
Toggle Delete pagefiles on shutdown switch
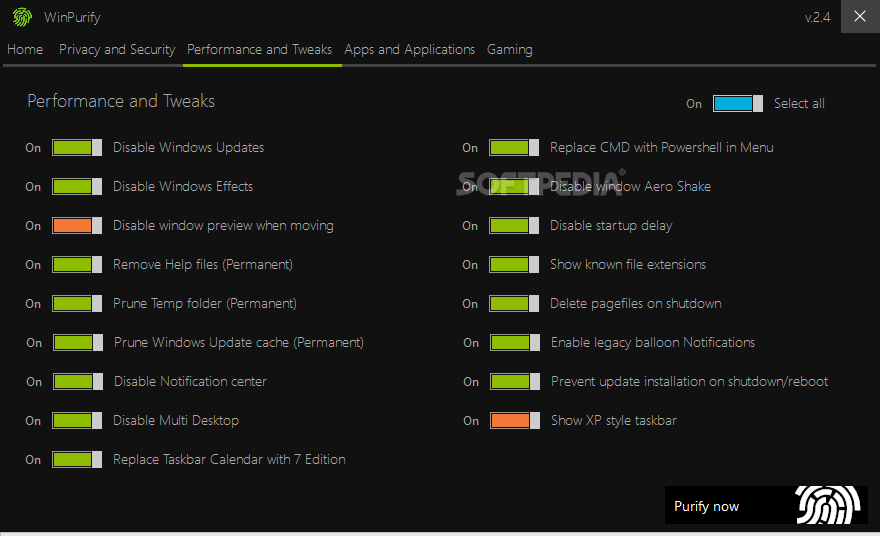(x=514, y=304)
